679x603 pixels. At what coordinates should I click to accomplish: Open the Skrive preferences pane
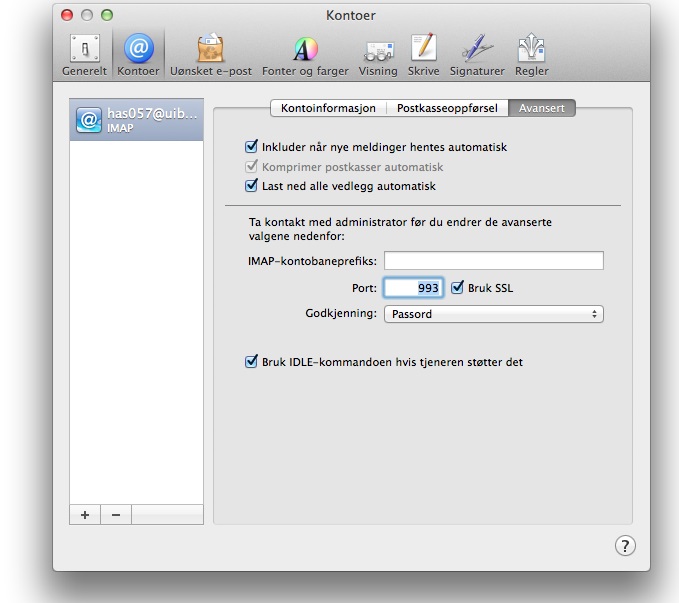pos(424,54)
